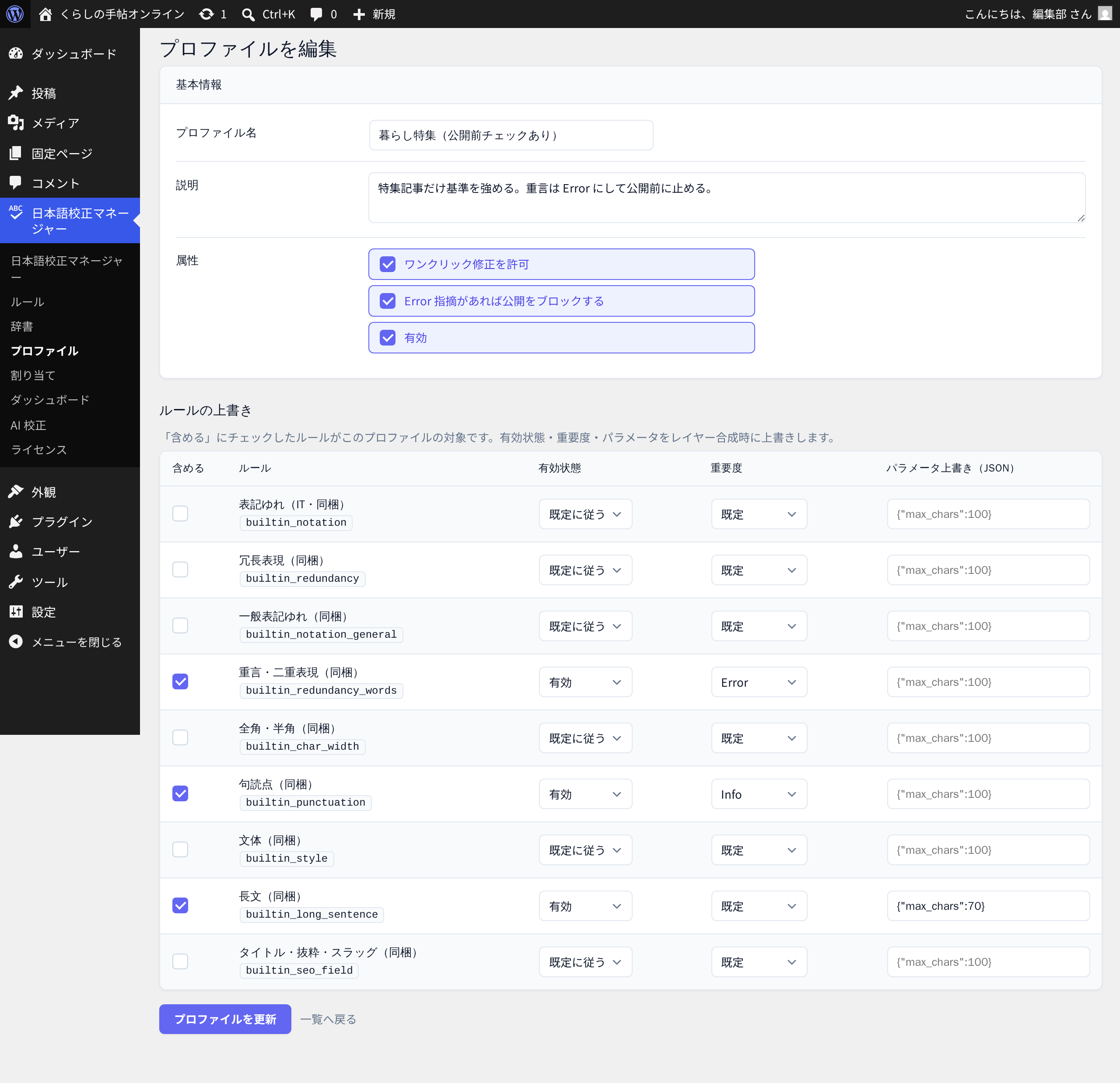
Task: Open the 辞書 submenu item
Action: click(x=22, y=326)
